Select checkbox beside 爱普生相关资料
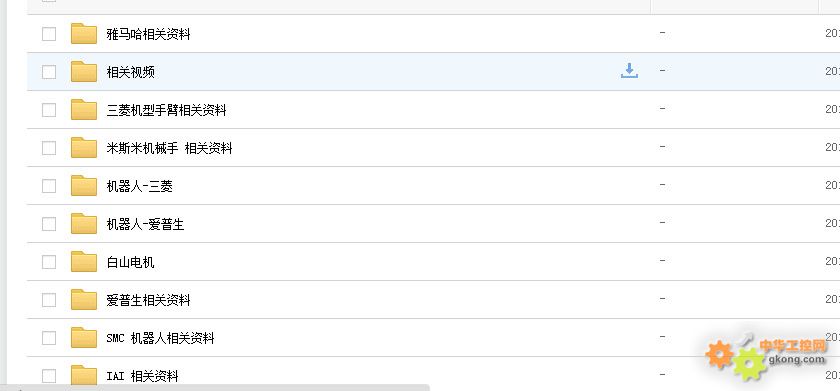The width and height of the screenshot is (840, 391). pos(49,300)
